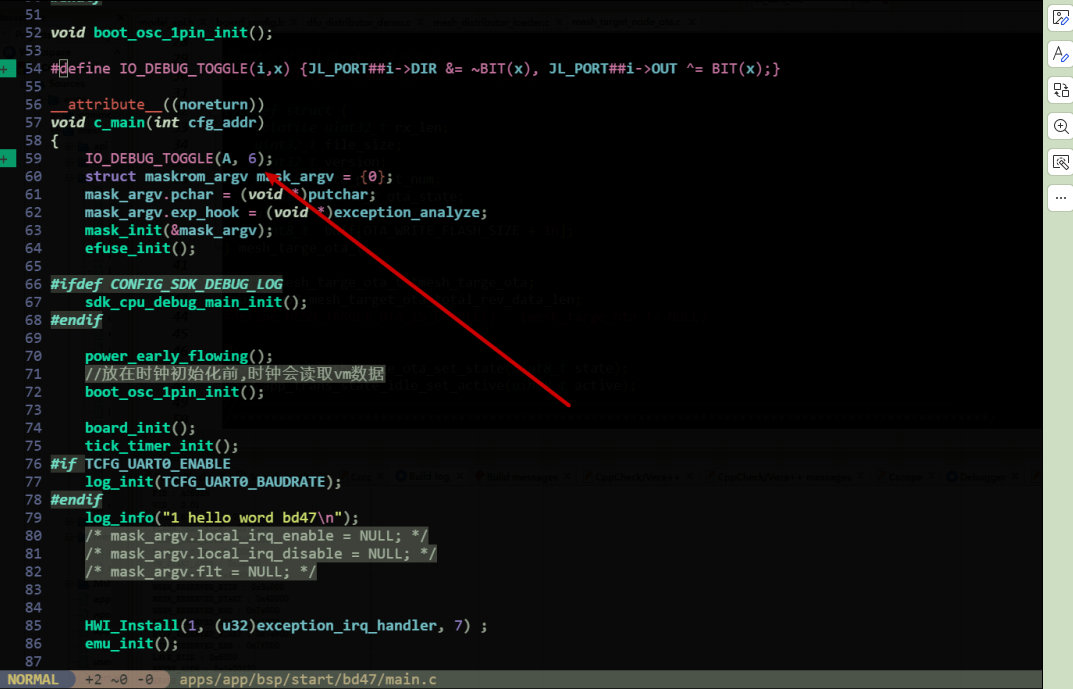
Task: Click mask_argv.exp_hook assignment on line 62
Action: 286,213
